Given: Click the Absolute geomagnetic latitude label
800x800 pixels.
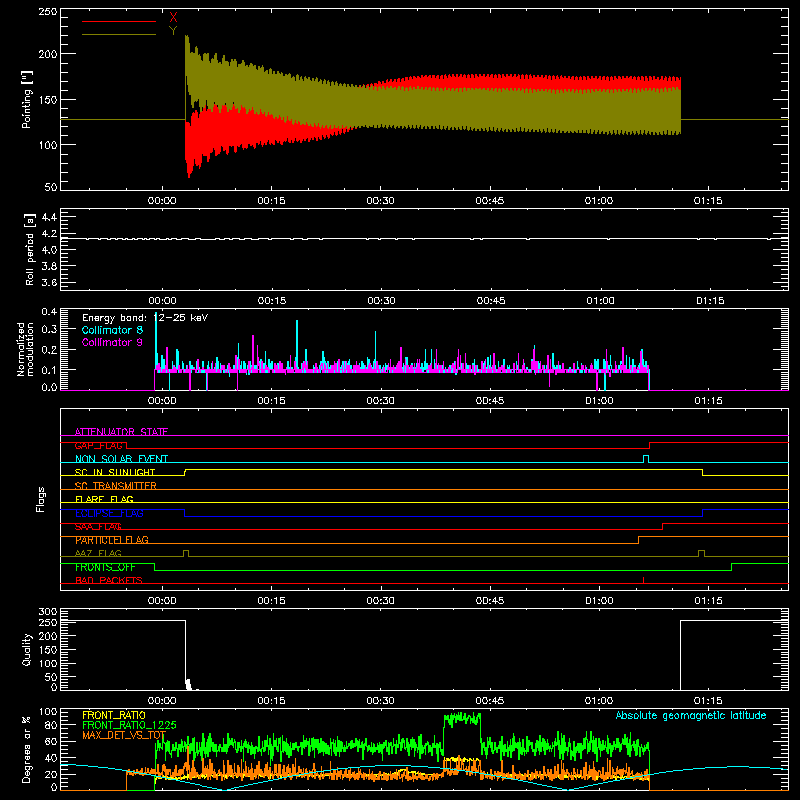Looking at the screenshot, I should tap(691, 715).
